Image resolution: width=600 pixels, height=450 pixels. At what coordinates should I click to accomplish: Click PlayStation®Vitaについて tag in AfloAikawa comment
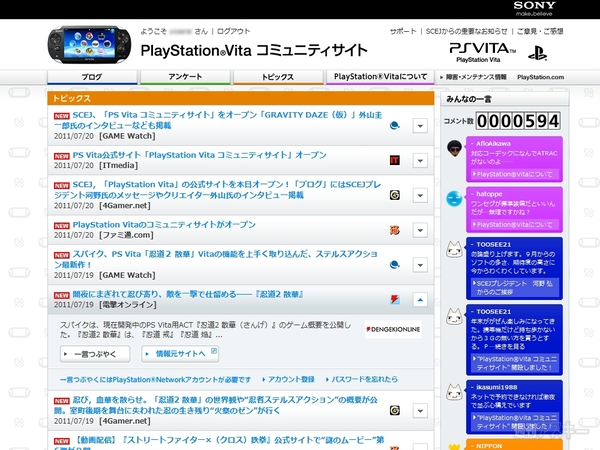pyautogui.click(x=514, y=174)
